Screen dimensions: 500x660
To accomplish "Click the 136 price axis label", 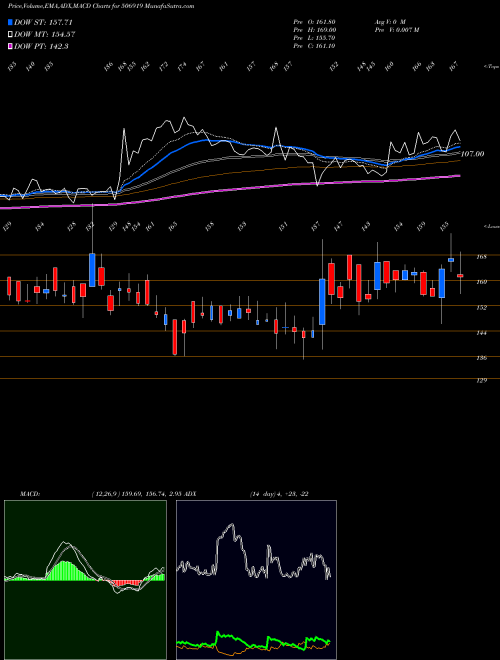I will (481, 358).
